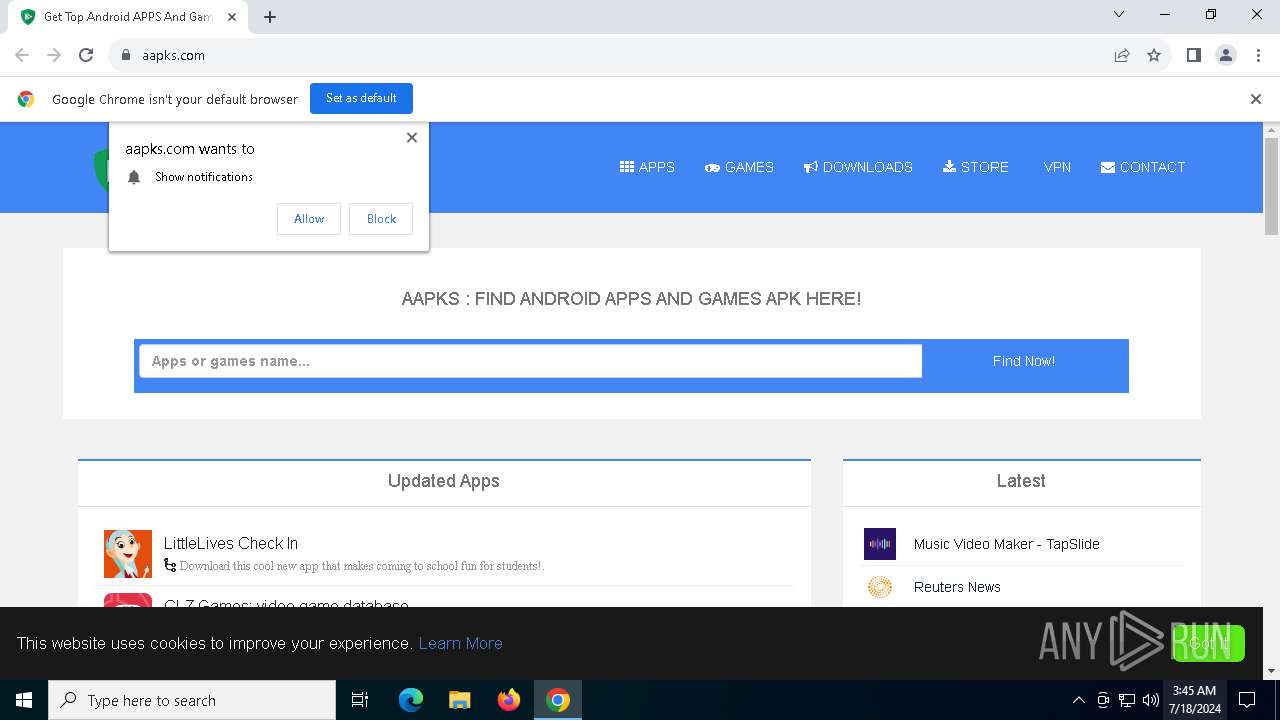Open LittleLives Check In app link
1280x720 pixels.
click(231, 543)
